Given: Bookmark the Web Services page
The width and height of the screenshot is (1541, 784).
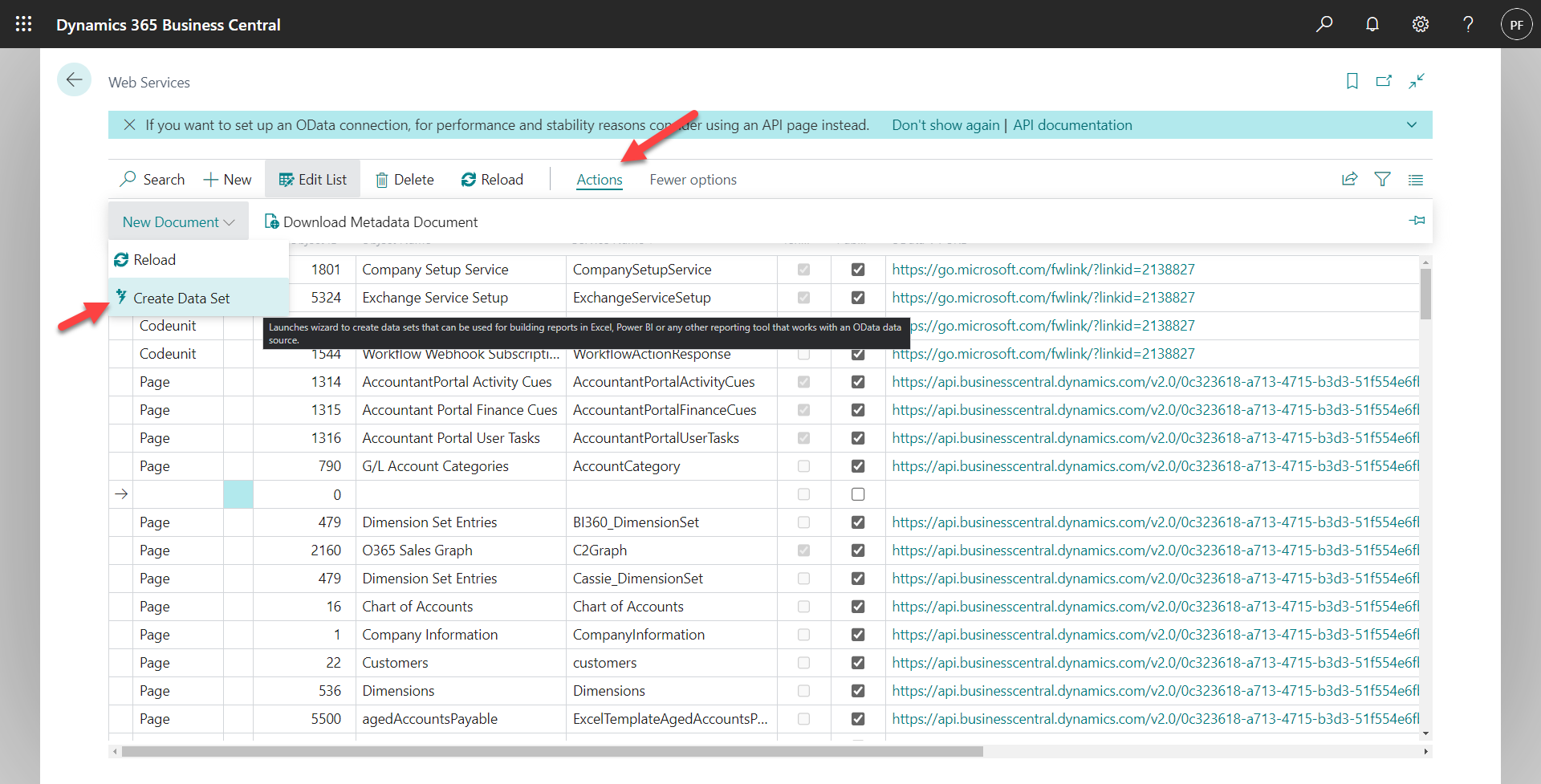Looking at the screenshot, I should 1352,81.
